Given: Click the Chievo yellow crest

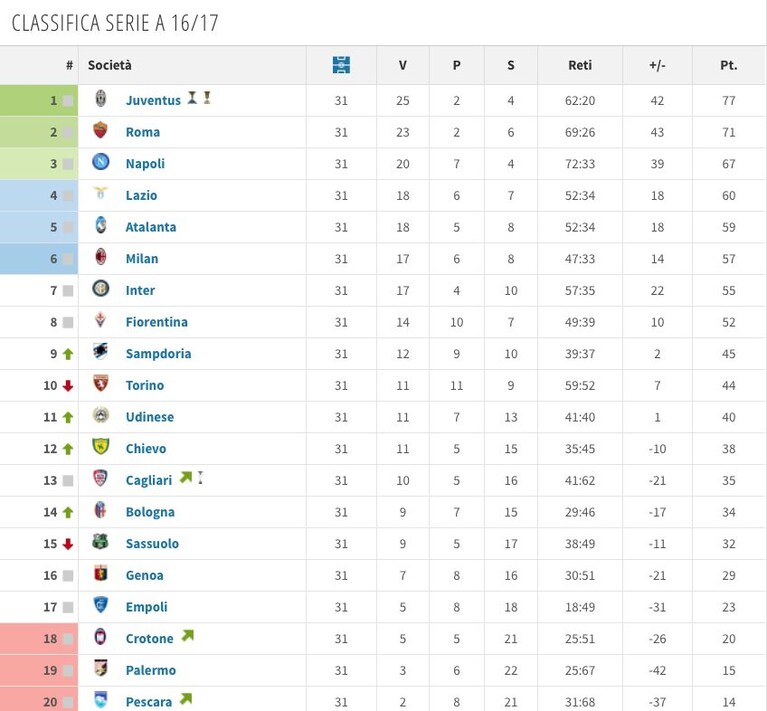Looking at the screenshot, I should click(101, 446).
